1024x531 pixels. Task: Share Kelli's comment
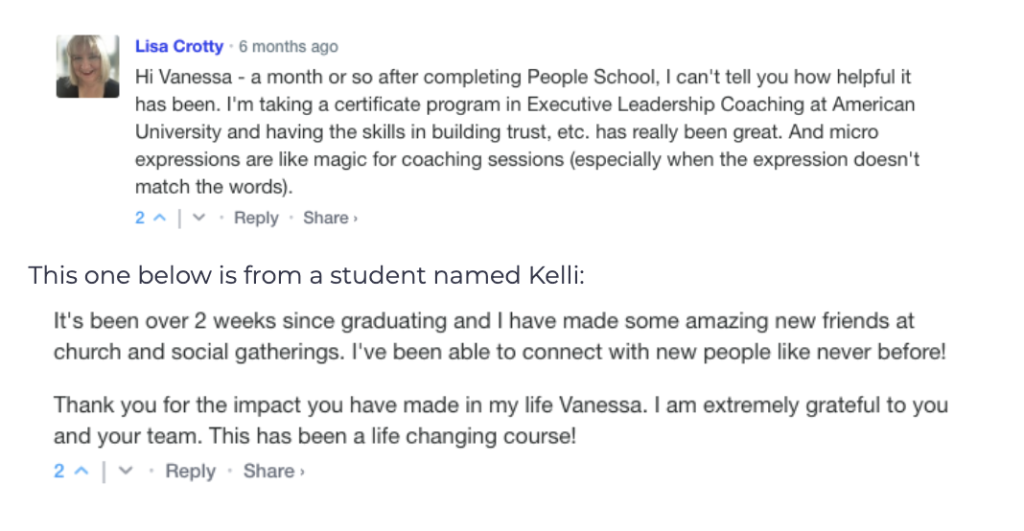(269, 471)
